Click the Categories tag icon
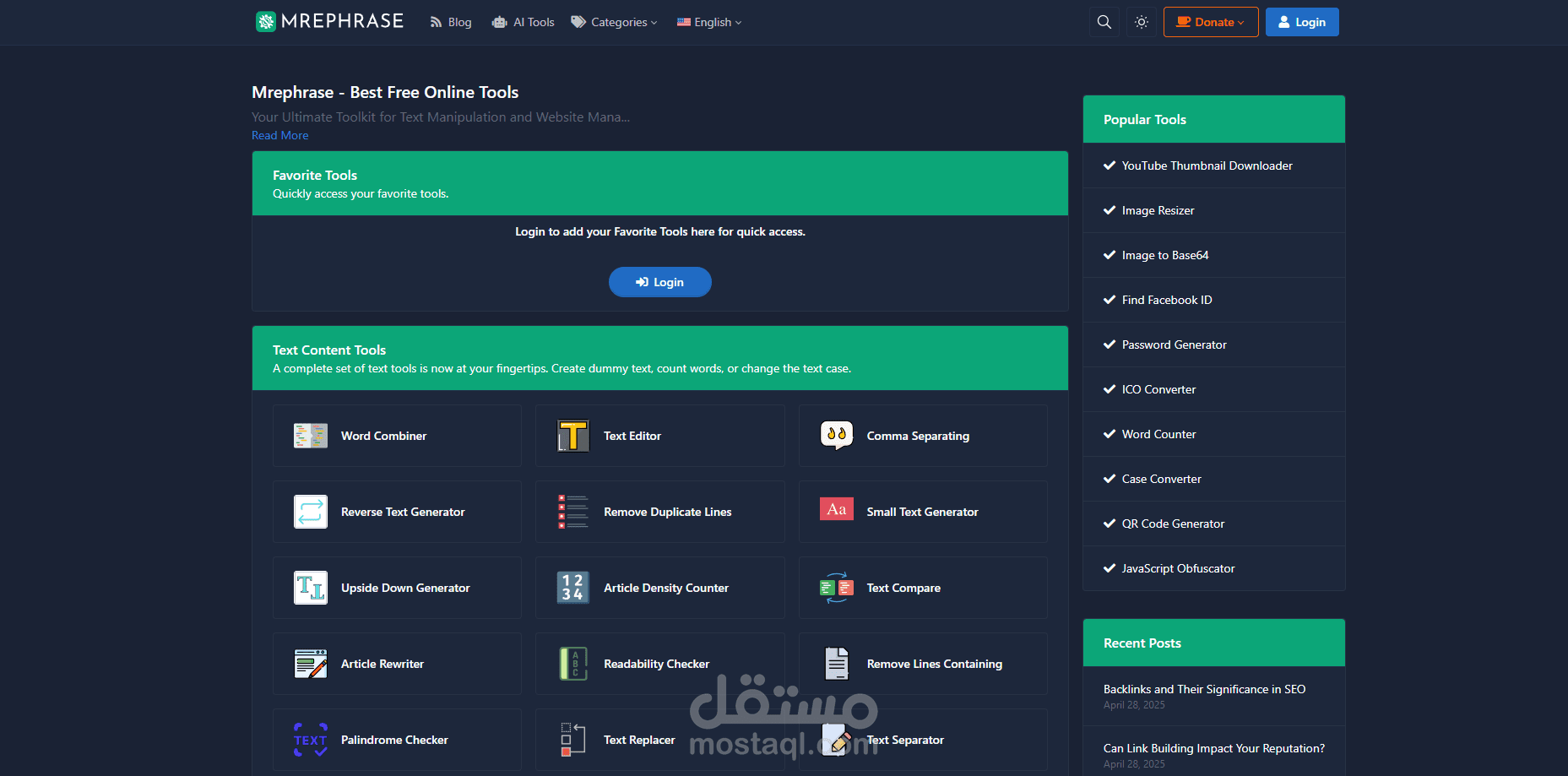 (x=578, y=22)
